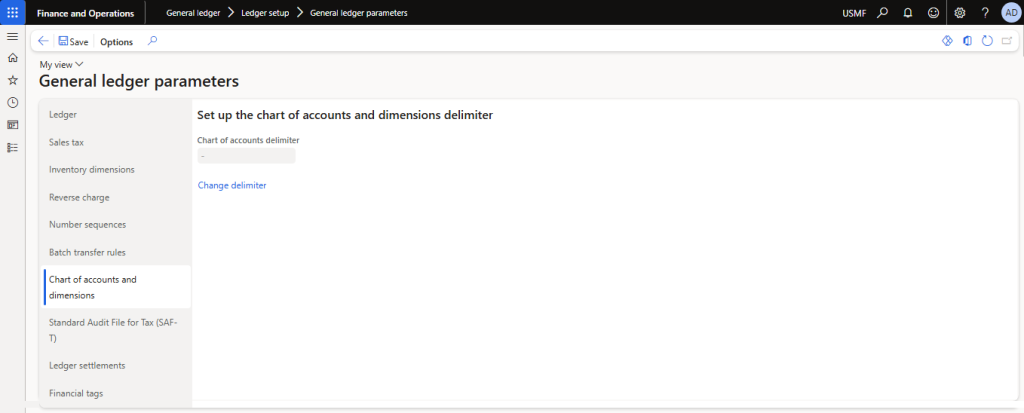1024x413 pixels.
Task: Open the app launcher waffle icon
Action: pyautogui.click(x=12, y=12)
